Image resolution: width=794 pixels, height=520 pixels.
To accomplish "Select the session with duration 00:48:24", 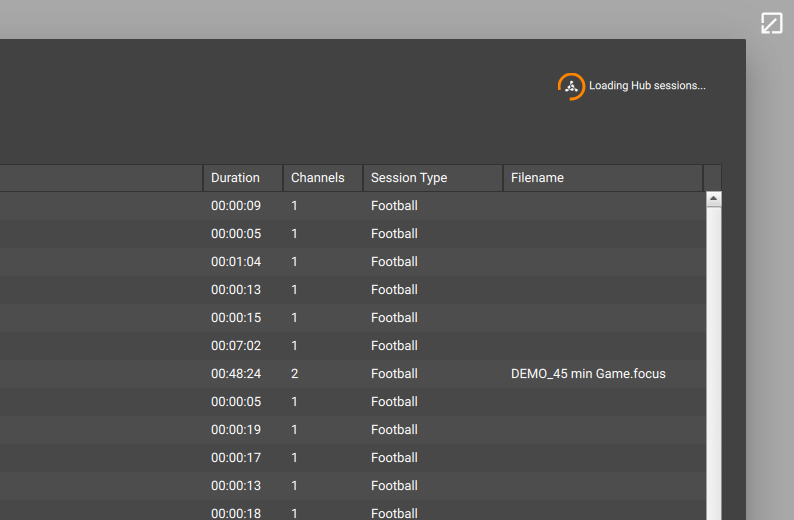I will coord(352,374).
